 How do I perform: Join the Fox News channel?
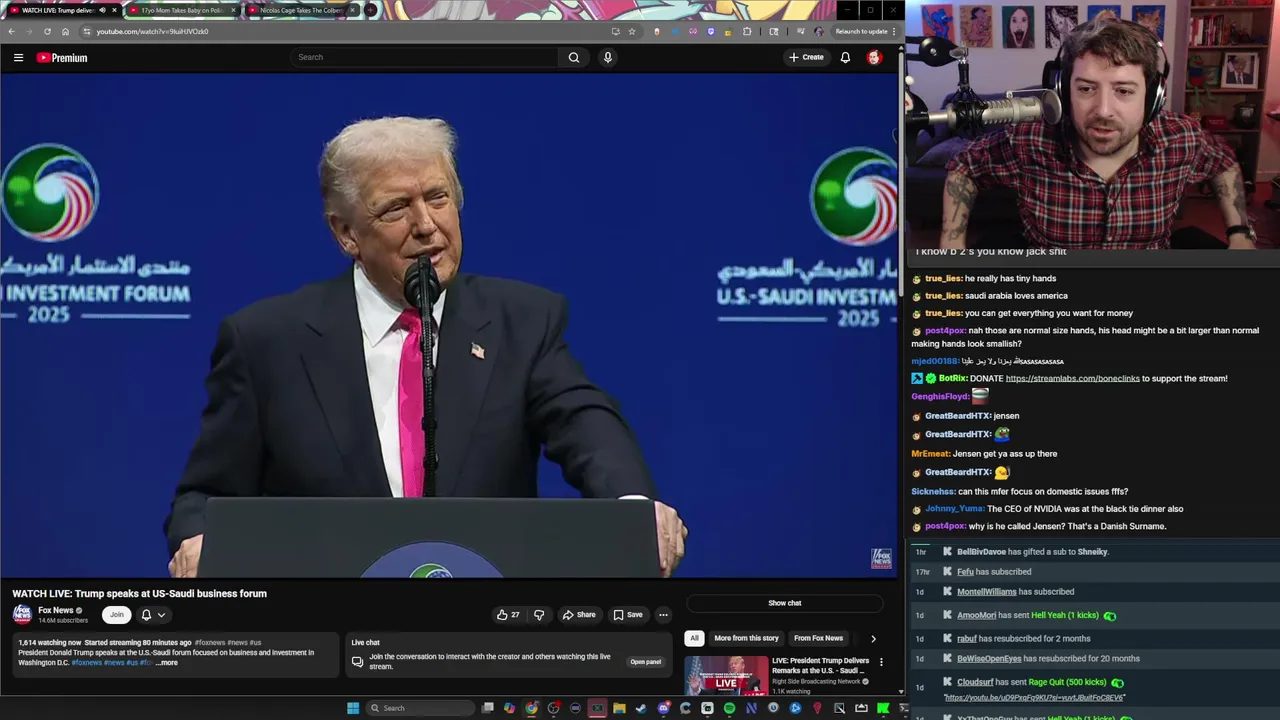coord(117,615)
